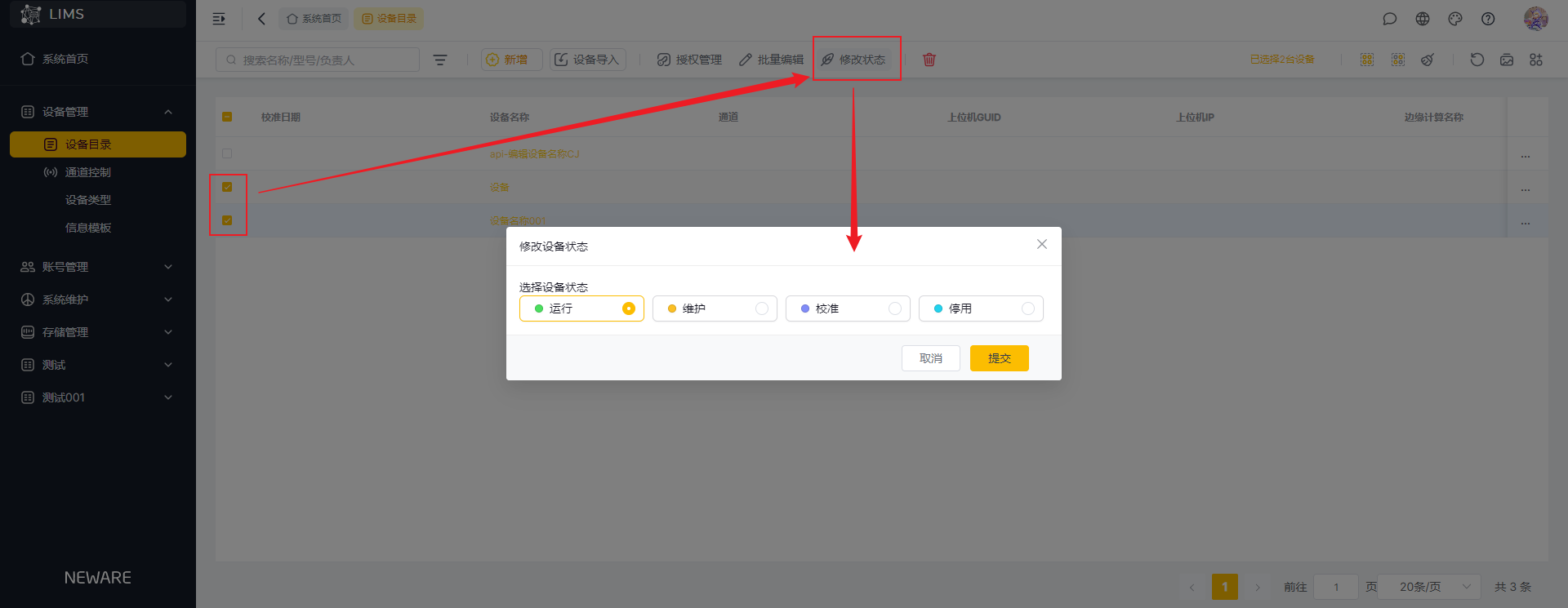Select the 停用 status radio option
Viewport: 1568px width, 608px height.
coord(981,308)
